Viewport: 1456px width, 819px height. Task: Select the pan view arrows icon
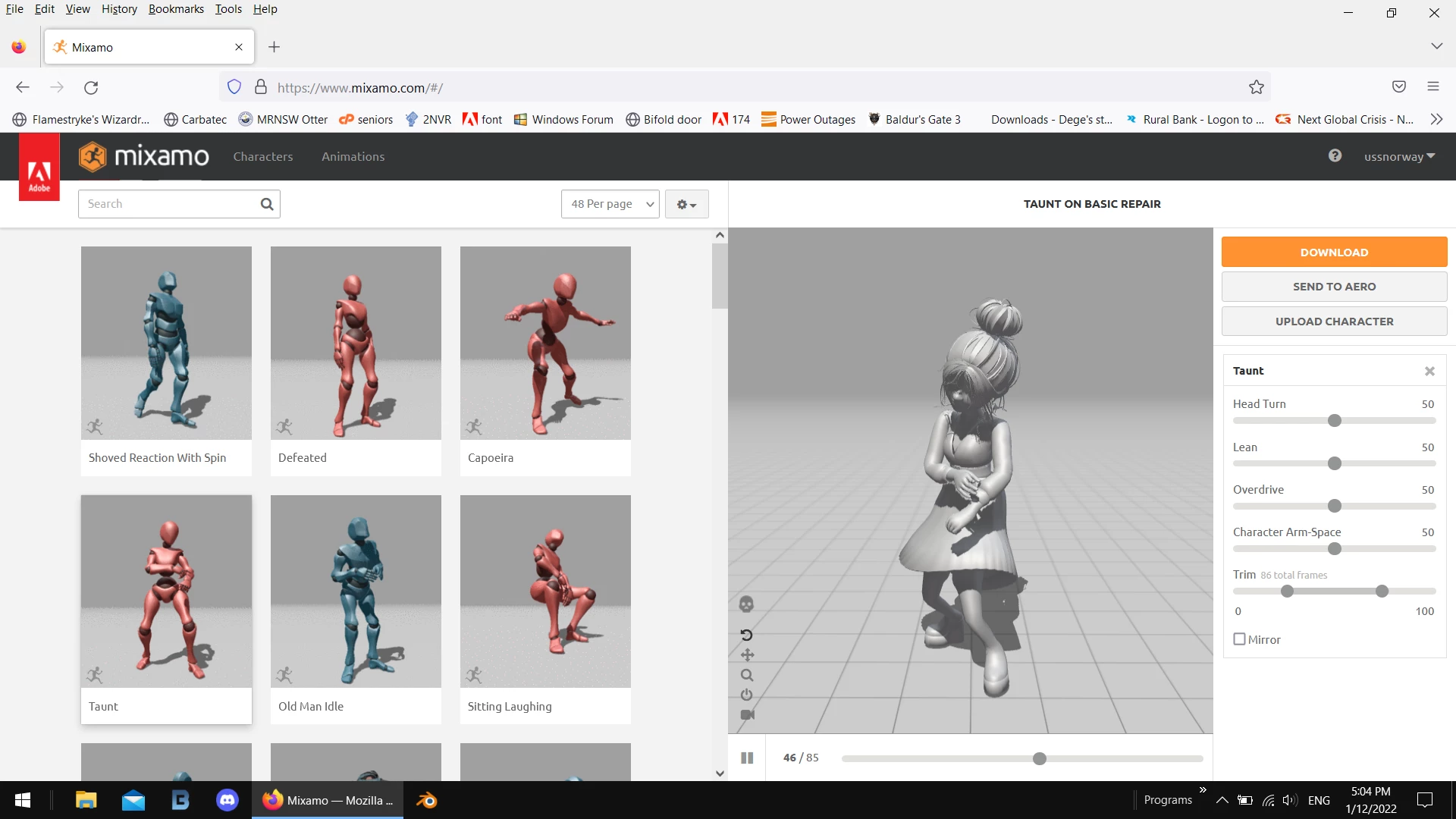747,655
